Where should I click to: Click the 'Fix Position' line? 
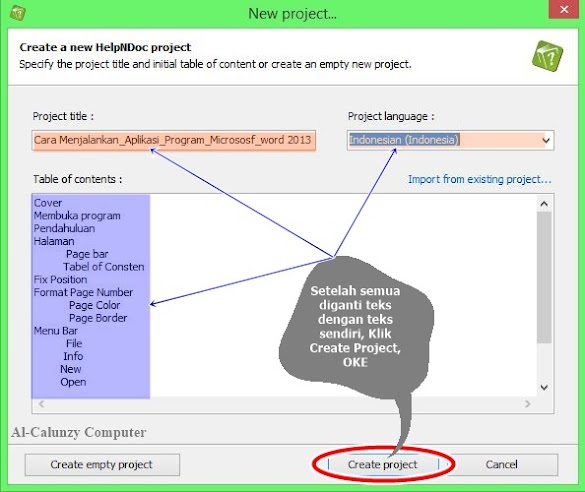pos(60,279)
